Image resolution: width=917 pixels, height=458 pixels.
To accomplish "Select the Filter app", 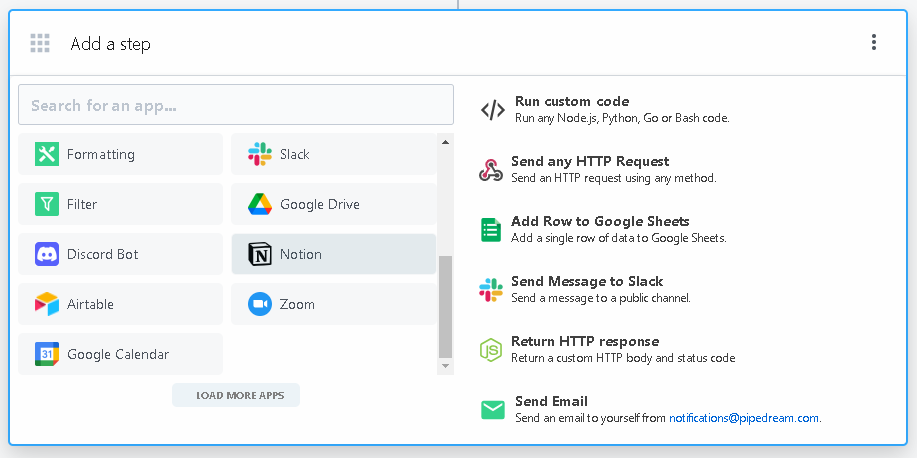I will coord(120,204).
